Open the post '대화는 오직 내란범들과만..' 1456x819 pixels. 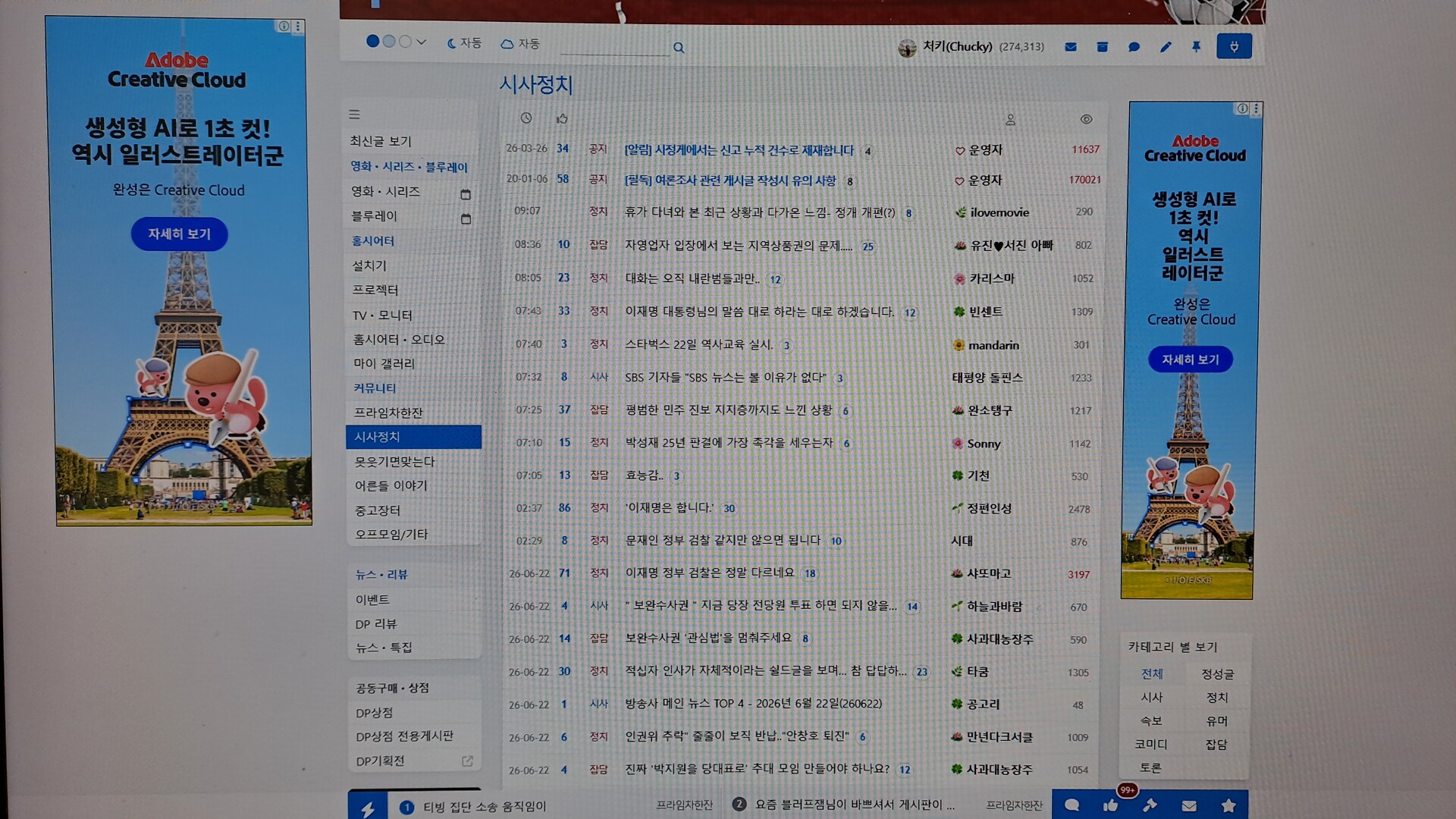692,278
